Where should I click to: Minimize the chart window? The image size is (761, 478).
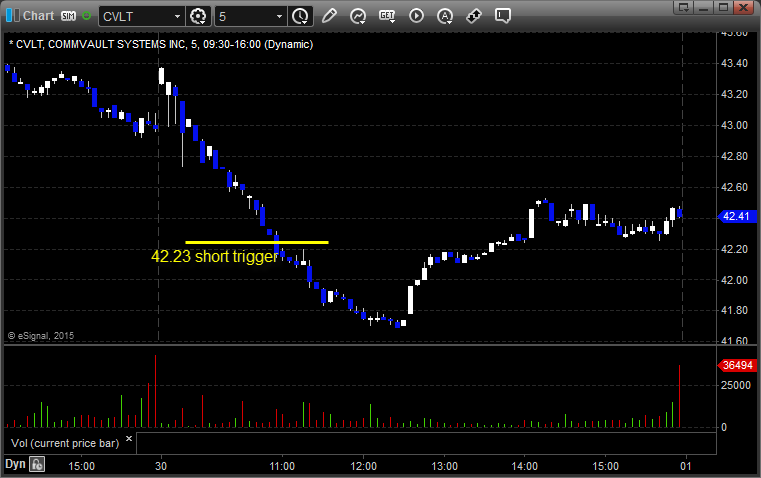tap(704, 7)
